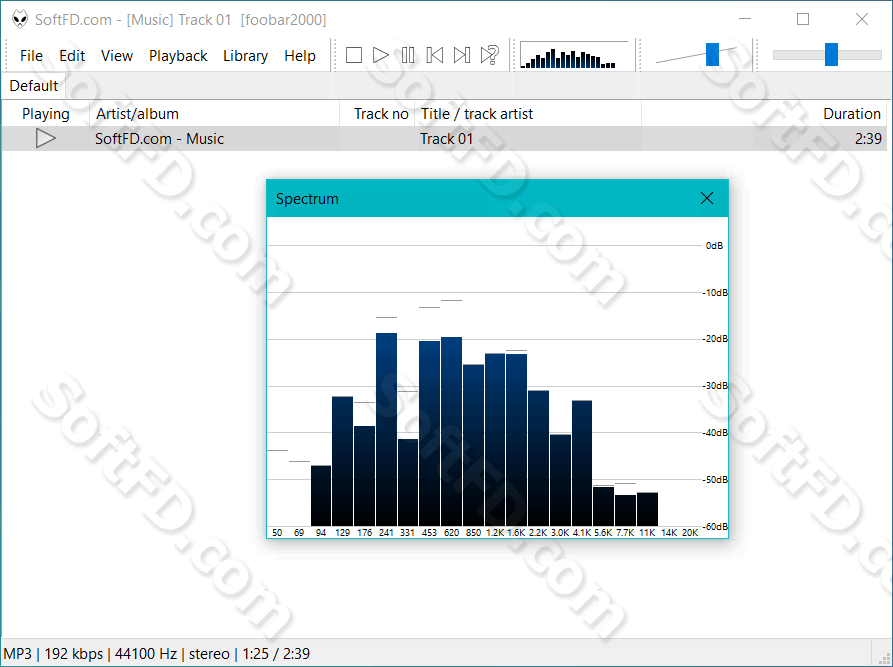Adjust the volume slider handle
This screenshot has width=893, height=667.
pyautogui.click(x=712, y=55)
